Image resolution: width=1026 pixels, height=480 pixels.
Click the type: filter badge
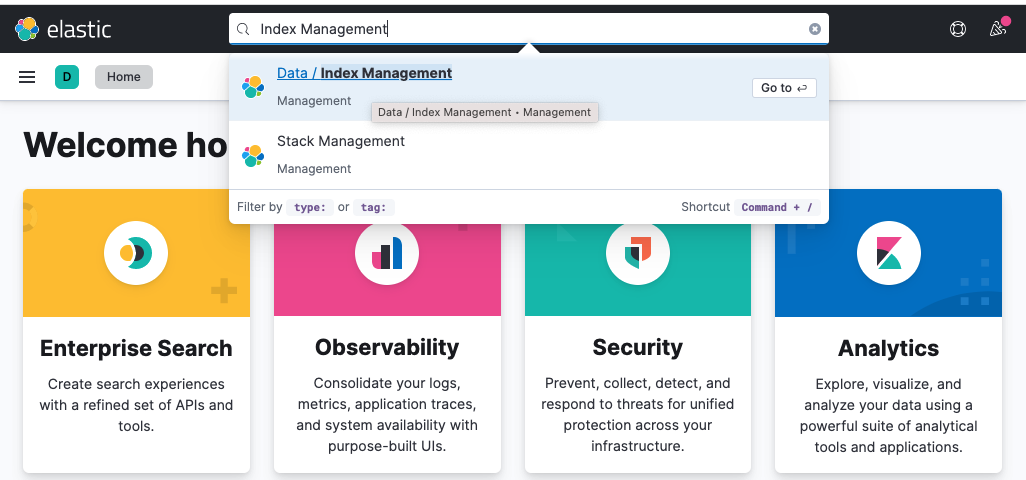(310, 207)
